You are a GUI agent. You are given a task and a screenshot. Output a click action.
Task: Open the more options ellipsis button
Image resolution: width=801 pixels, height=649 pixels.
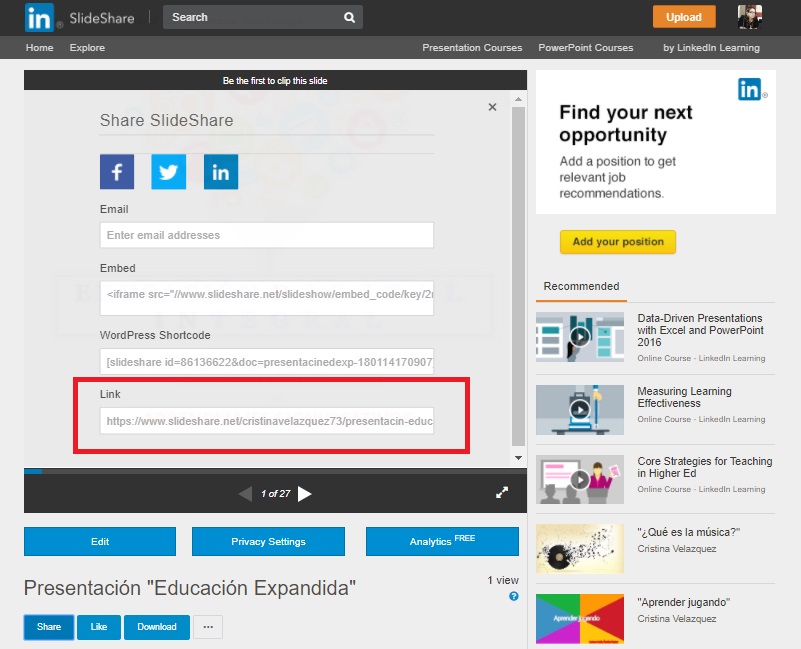(208, 627)
